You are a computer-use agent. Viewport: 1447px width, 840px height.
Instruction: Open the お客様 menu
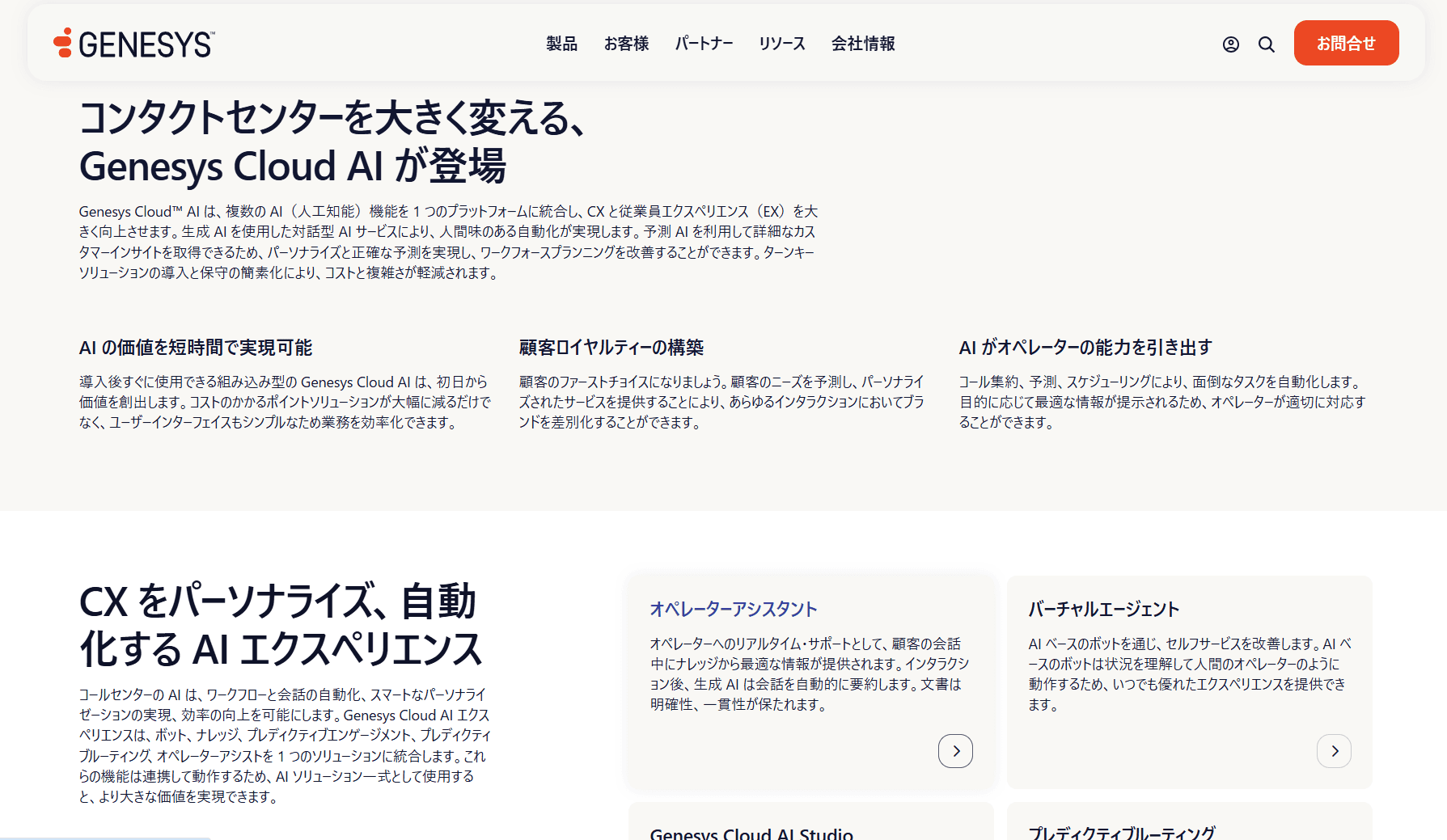(626, 44)
